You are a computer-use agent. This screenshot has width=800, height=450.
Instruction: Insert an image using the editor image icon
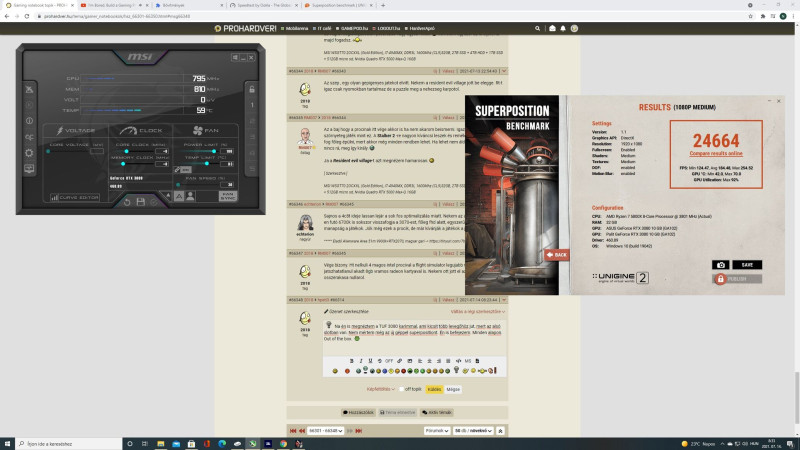pyautogui.click(x=410, y=361)
